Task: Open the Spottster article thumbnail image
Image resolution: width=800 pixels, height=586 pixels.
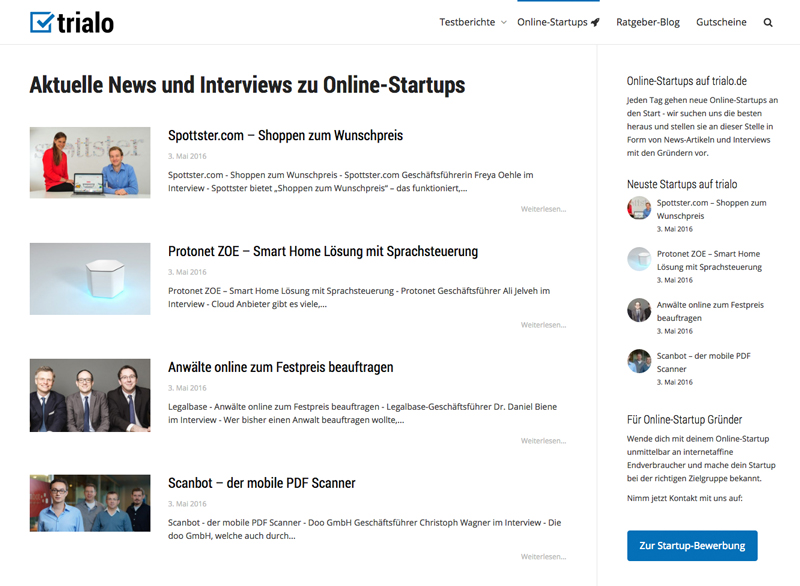Action: point(90,163)
